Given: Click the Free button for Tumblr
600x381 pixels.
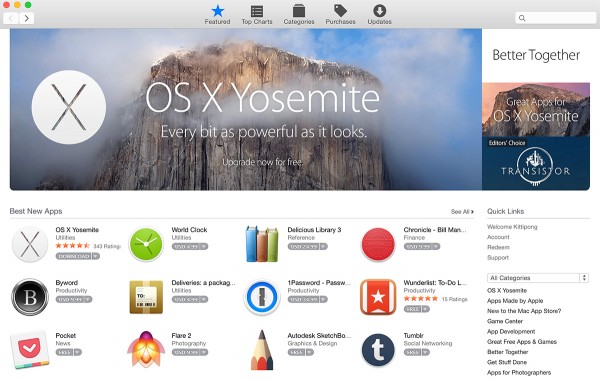Looking at the screenshot, I should [413, 352].
